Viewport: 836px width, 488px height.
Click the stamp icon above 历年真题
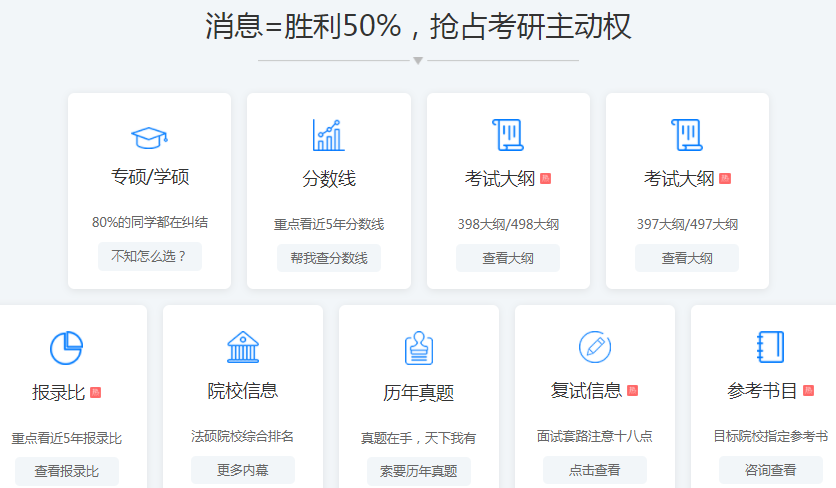[419, 348]
